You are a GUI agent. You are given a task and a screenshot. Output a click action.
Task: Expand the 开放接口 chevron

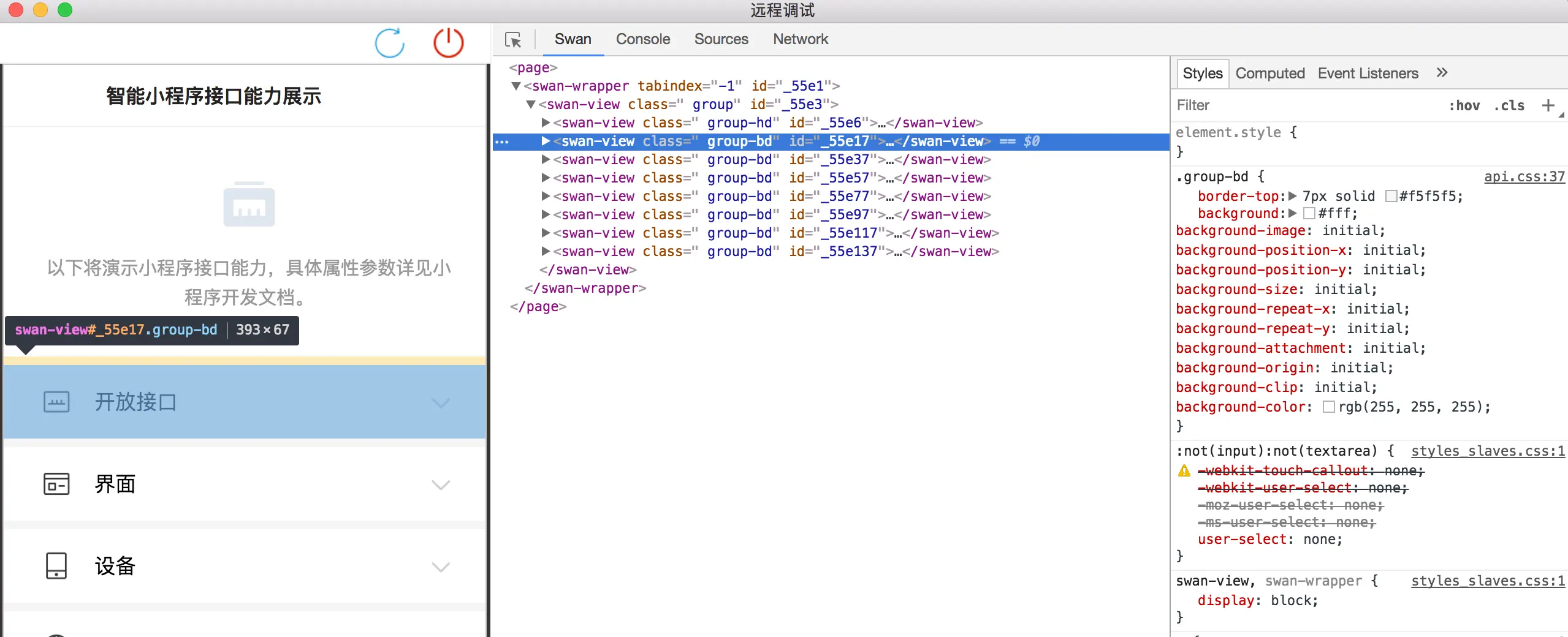coord(441,403)
